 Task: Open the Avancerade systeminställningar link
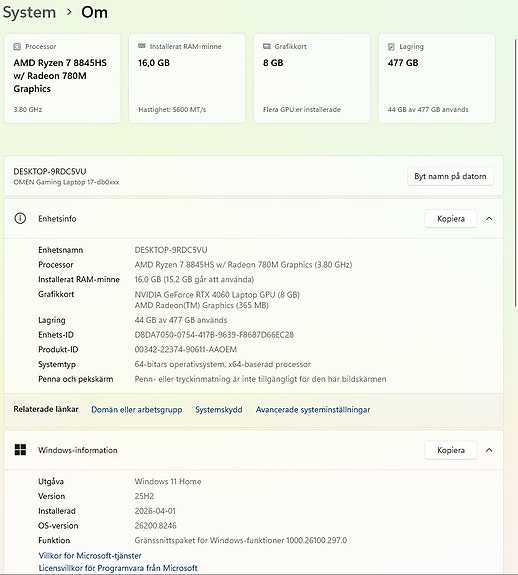pyautogui.click(x=313, y=410)
